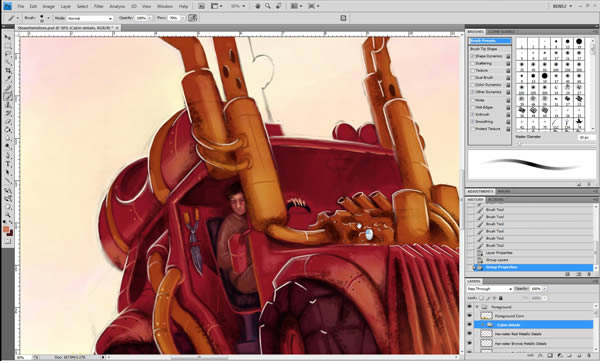Enable Texture checkbox in Brushes panel
The height and width of the screenshot is (361, 600).
(473, 71)
